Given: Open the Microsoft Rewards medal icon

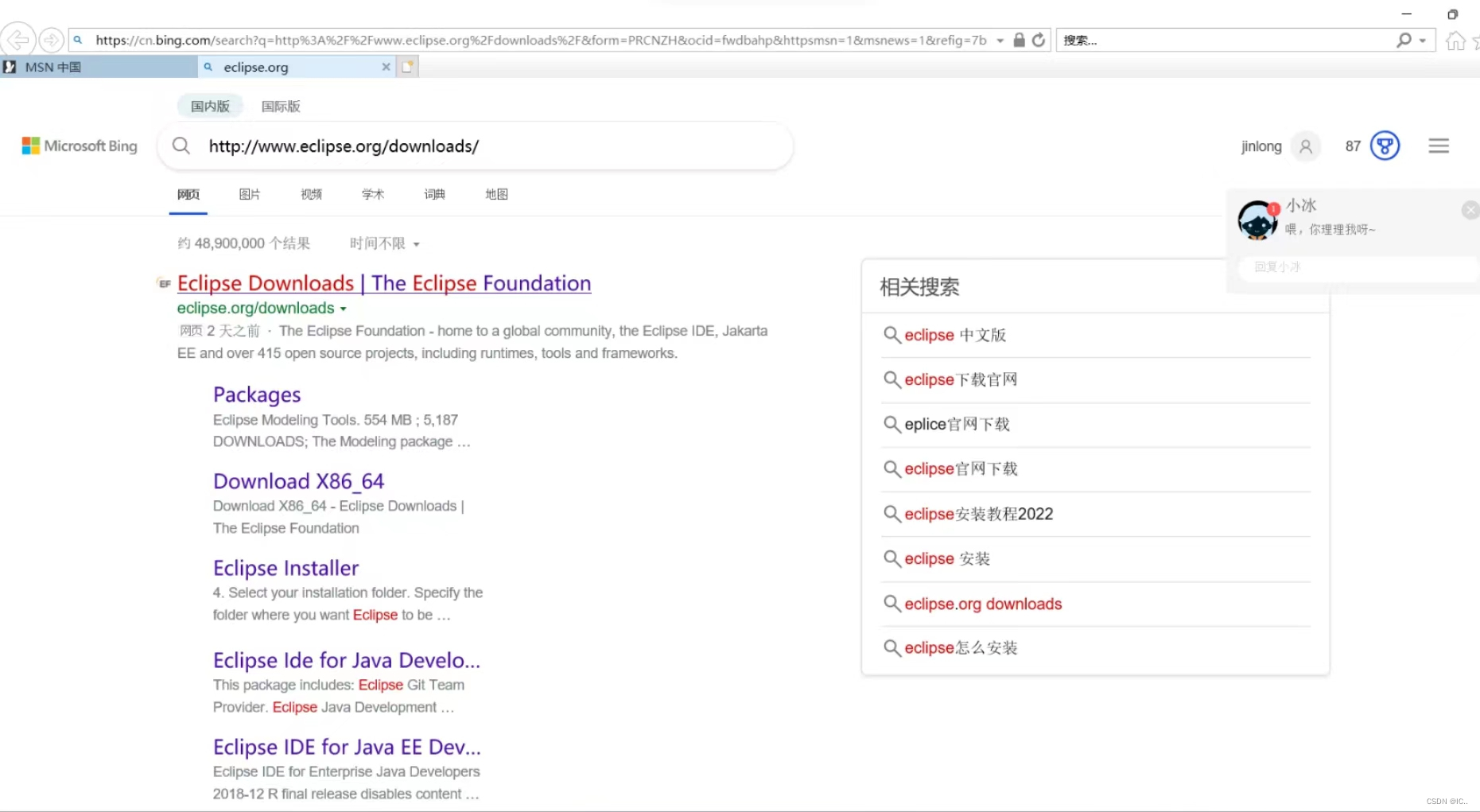Looking at the screenshot, I should click(x=1386, y=146).
